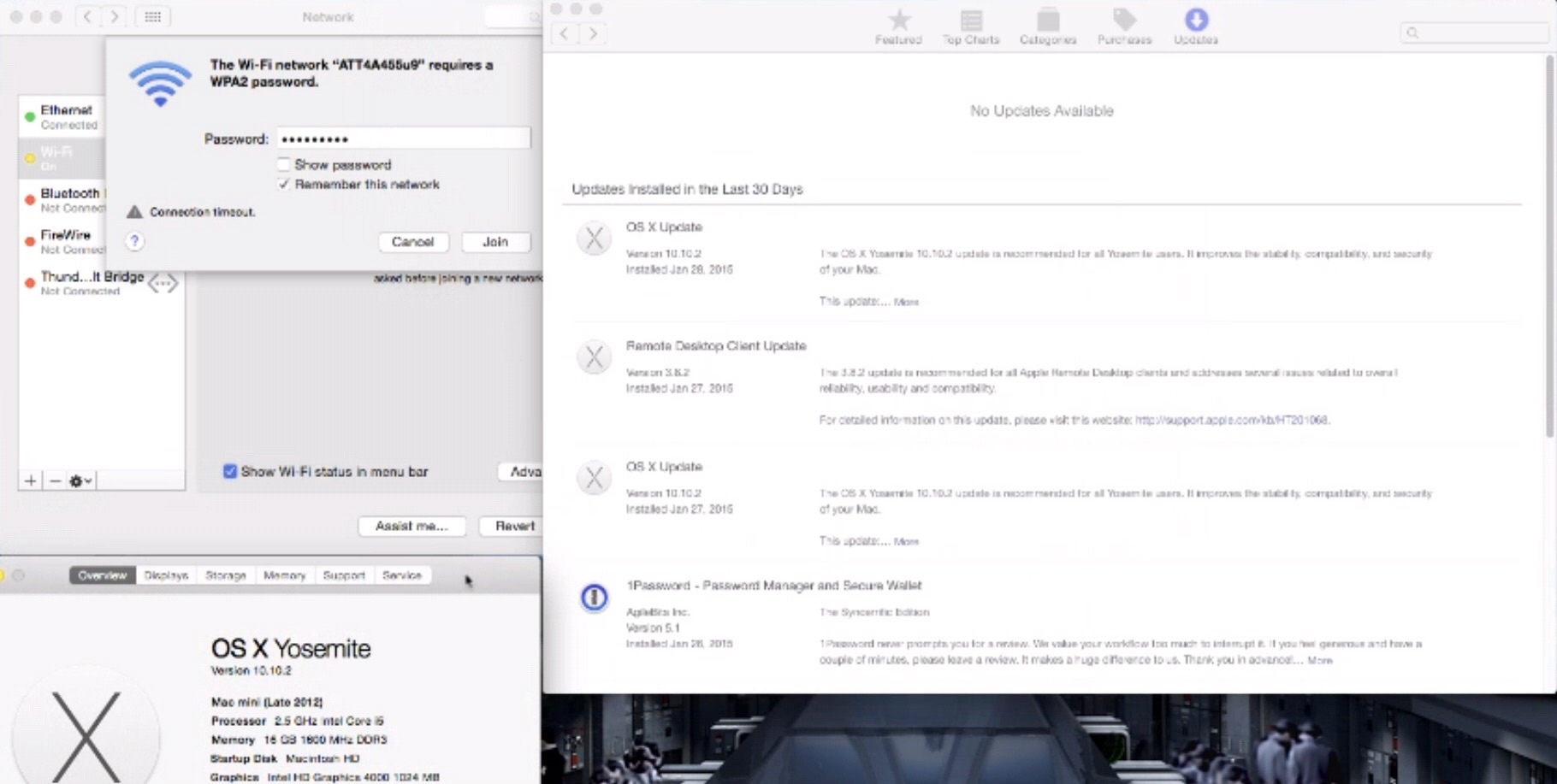Click the 1Password app icon
Screen dimensions: 1557x784
click(594, 598)
